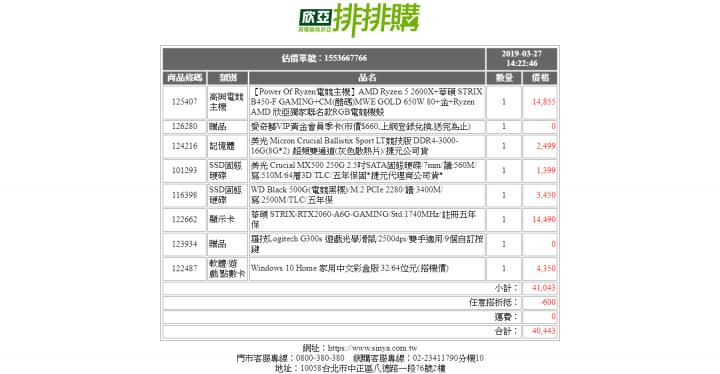Image resolution: width=720 pixels, height=374 pixels.
Task: Click the 欣亞 排排購 logo
Action: pos(360,19)
